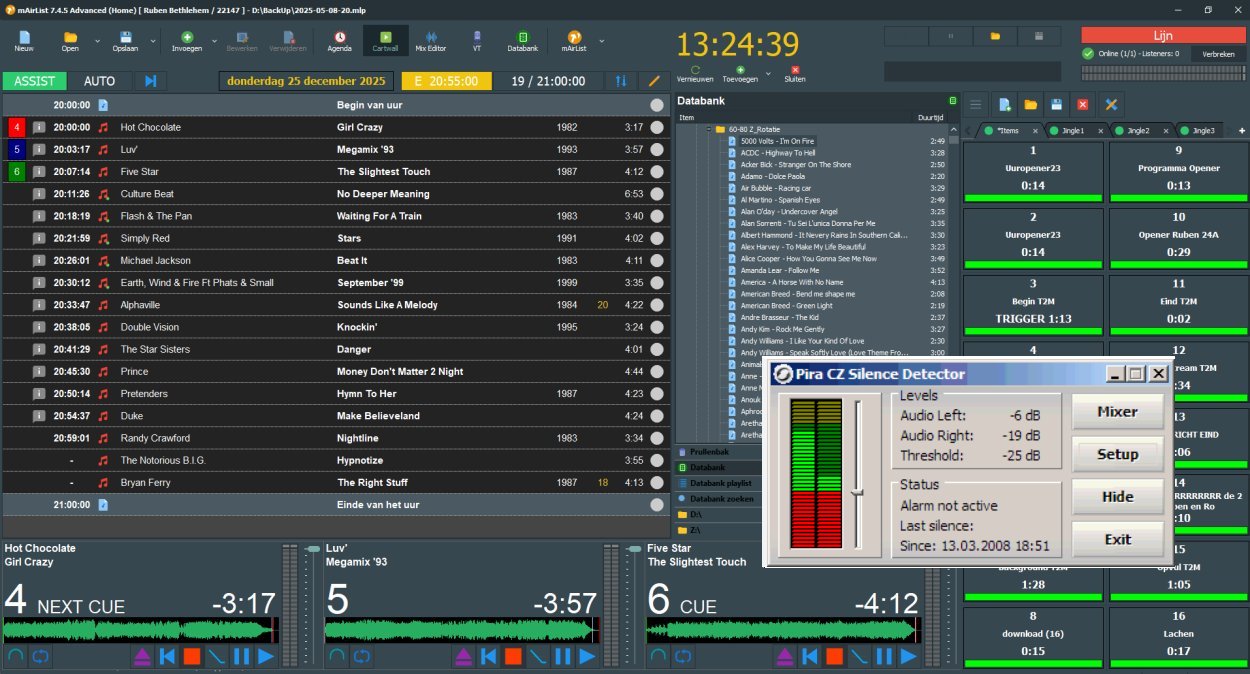Screen dimensions: 1250x674
Task: Click Sluiten close icon under clock
Action: click(x=795, y=72)
